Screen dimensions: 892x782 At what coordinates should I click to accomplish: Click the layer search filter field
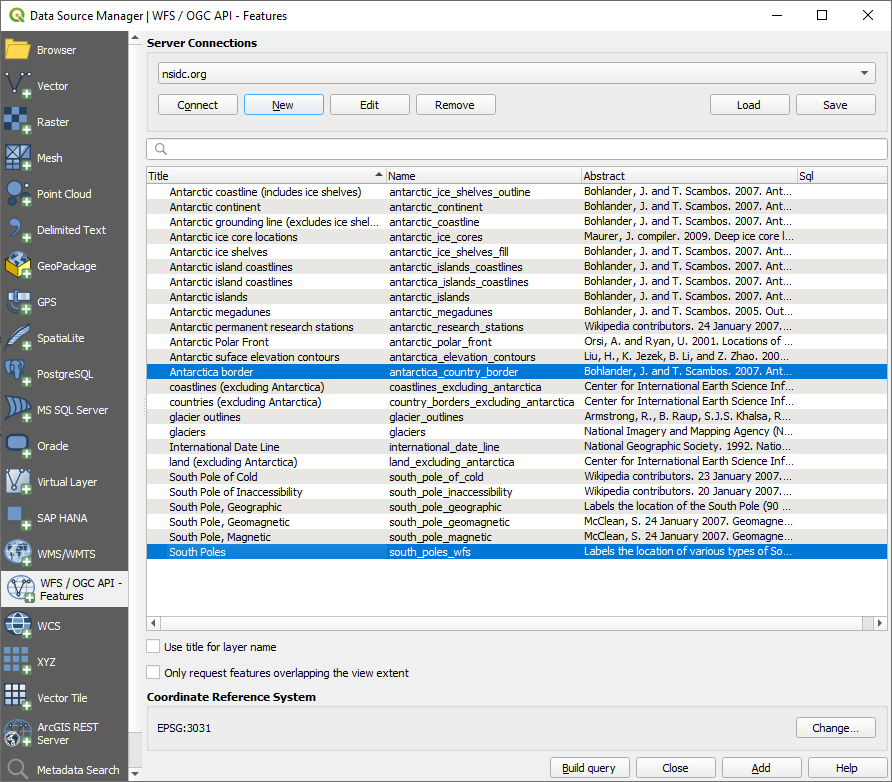tap(516, 149)
